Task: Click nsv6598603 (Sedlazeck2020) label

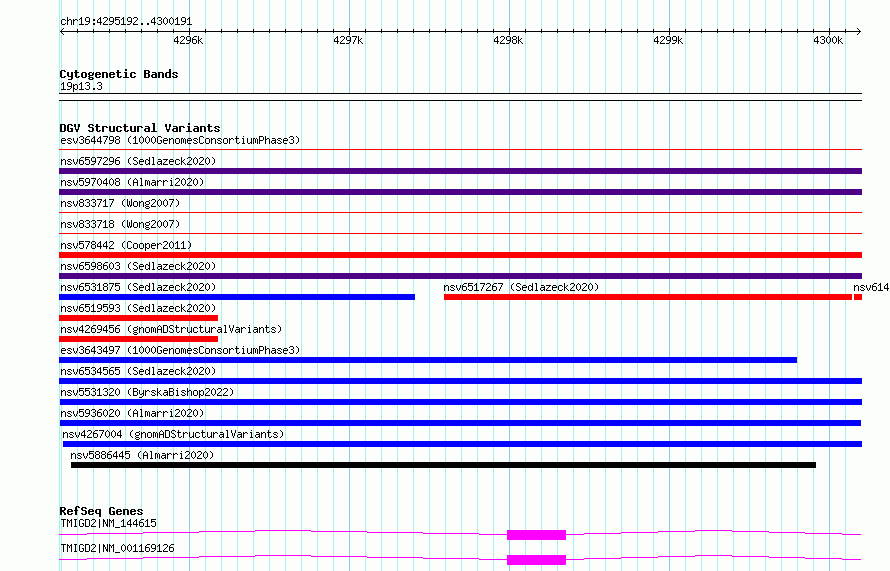Action: pos(138,266)
